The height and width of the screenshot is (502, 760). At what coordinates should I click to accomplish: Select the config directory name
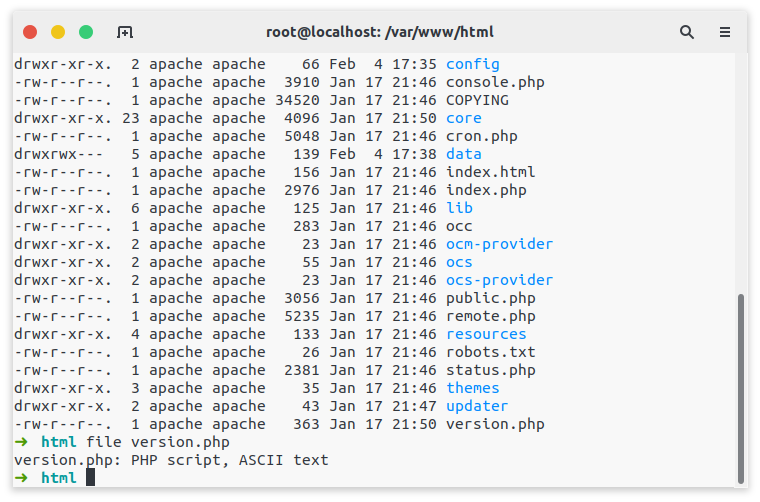click(x=473, y=64)
